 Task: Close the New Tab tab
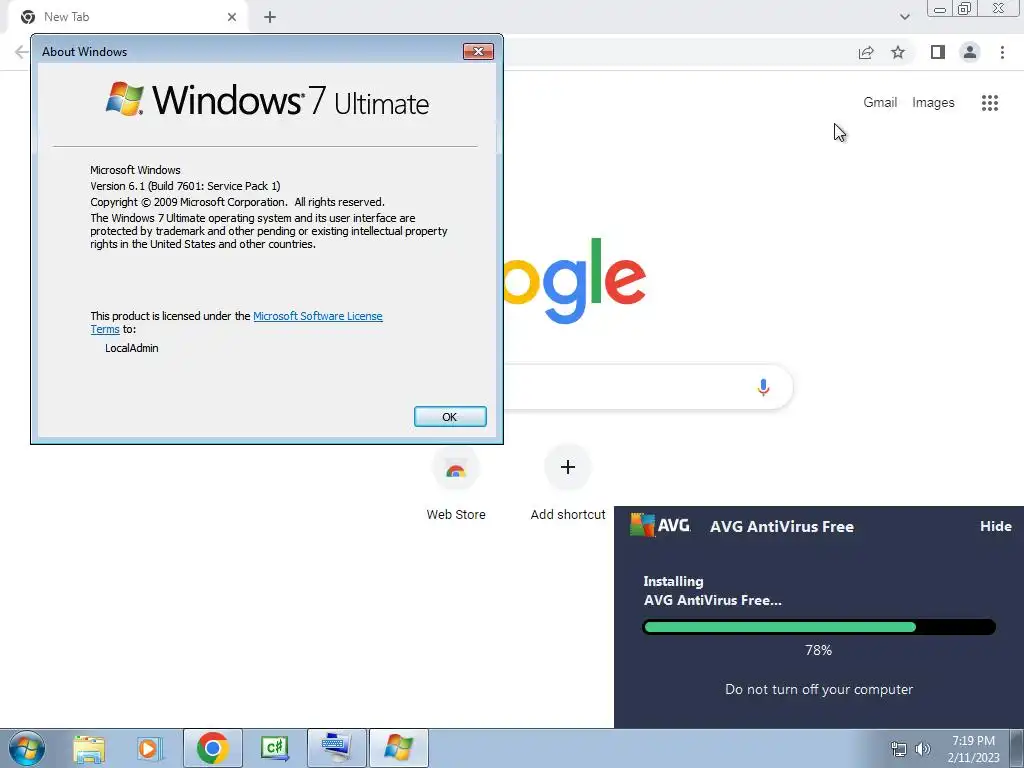(x=232, y=17)
